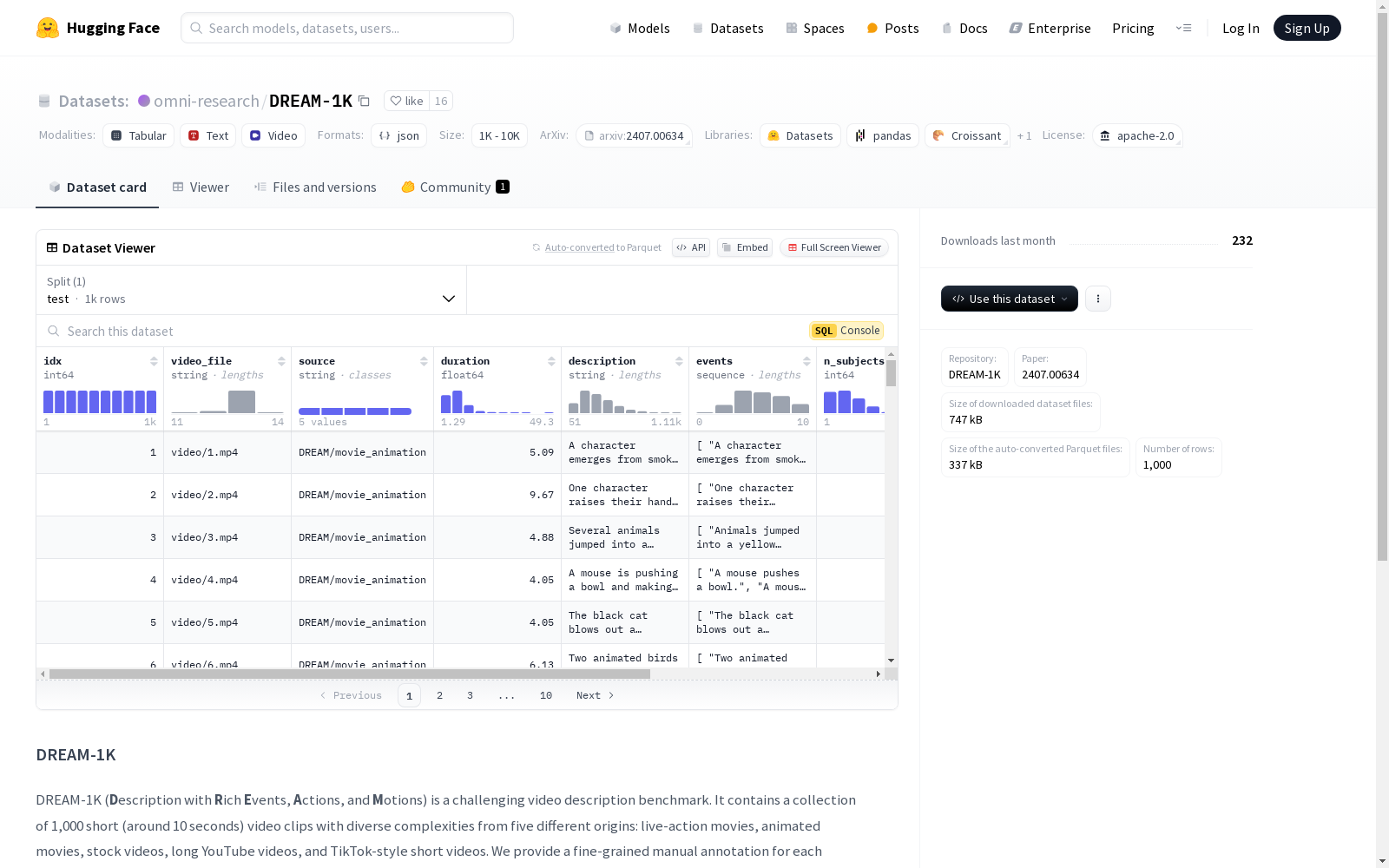Open Spaces in the top navigation
This screenshot has height=868, width=1389.
point(815,28)
